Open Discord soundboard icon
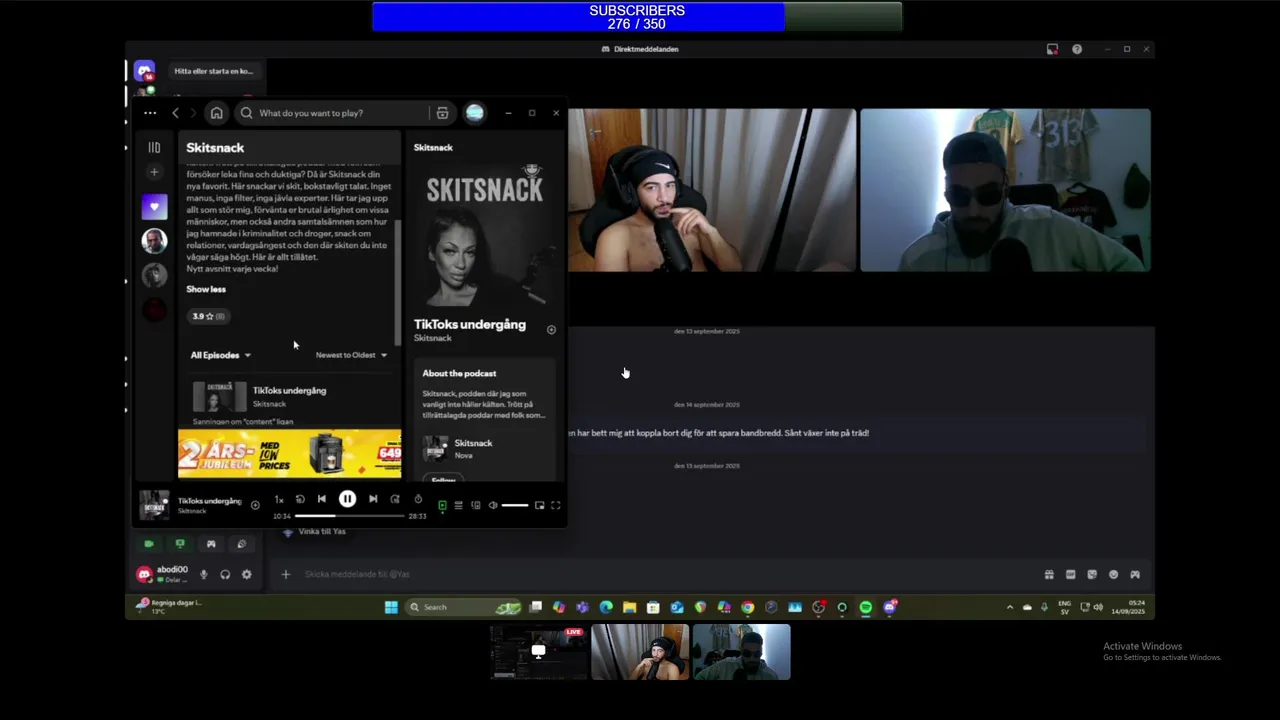The image size is (1280, 720). click(241, 544)
